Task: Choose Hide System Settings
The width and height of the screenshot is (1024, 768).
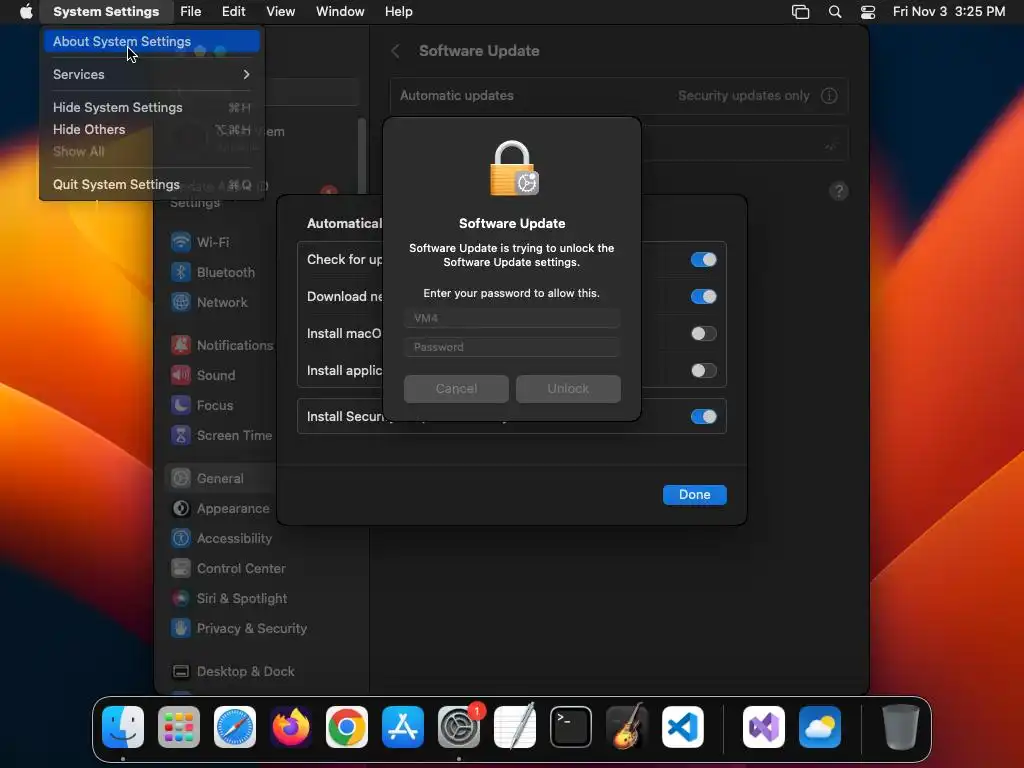Action: (152, 107)
